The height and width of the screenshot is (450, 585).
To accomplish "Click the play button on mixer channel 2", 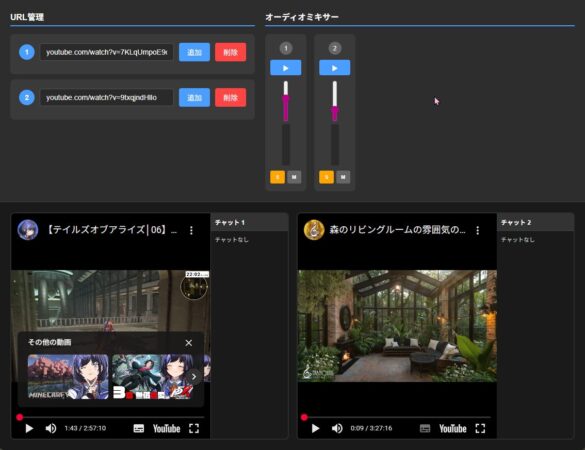I will (334, 68).
